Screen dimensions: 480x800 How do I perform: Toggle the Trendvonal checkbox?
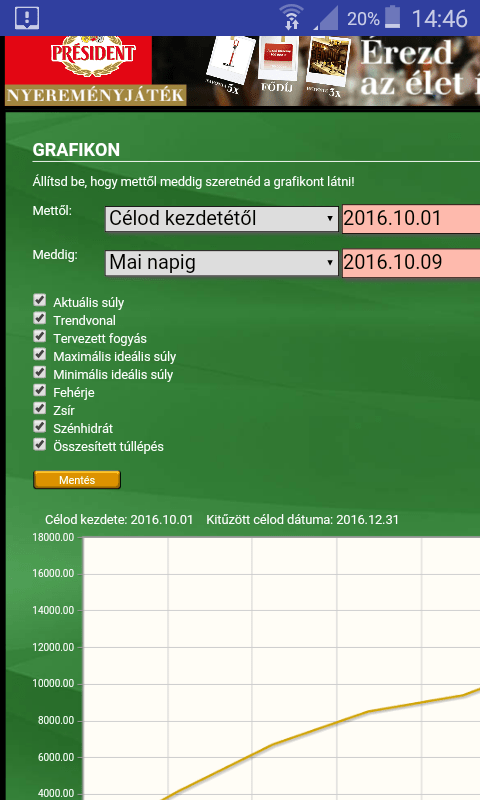tap(40, 318)
